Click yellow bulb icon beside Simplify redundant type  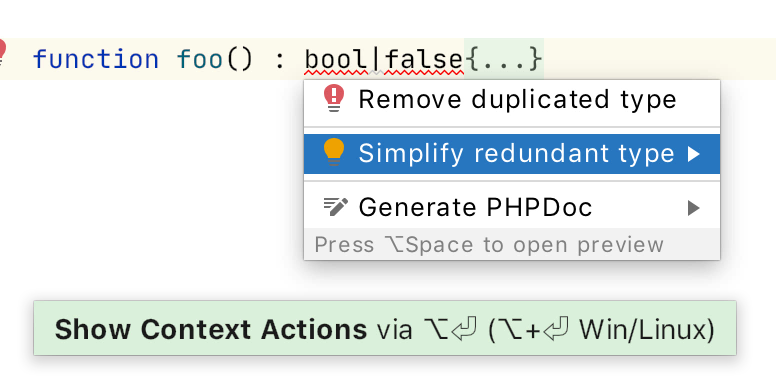point(334,152)
